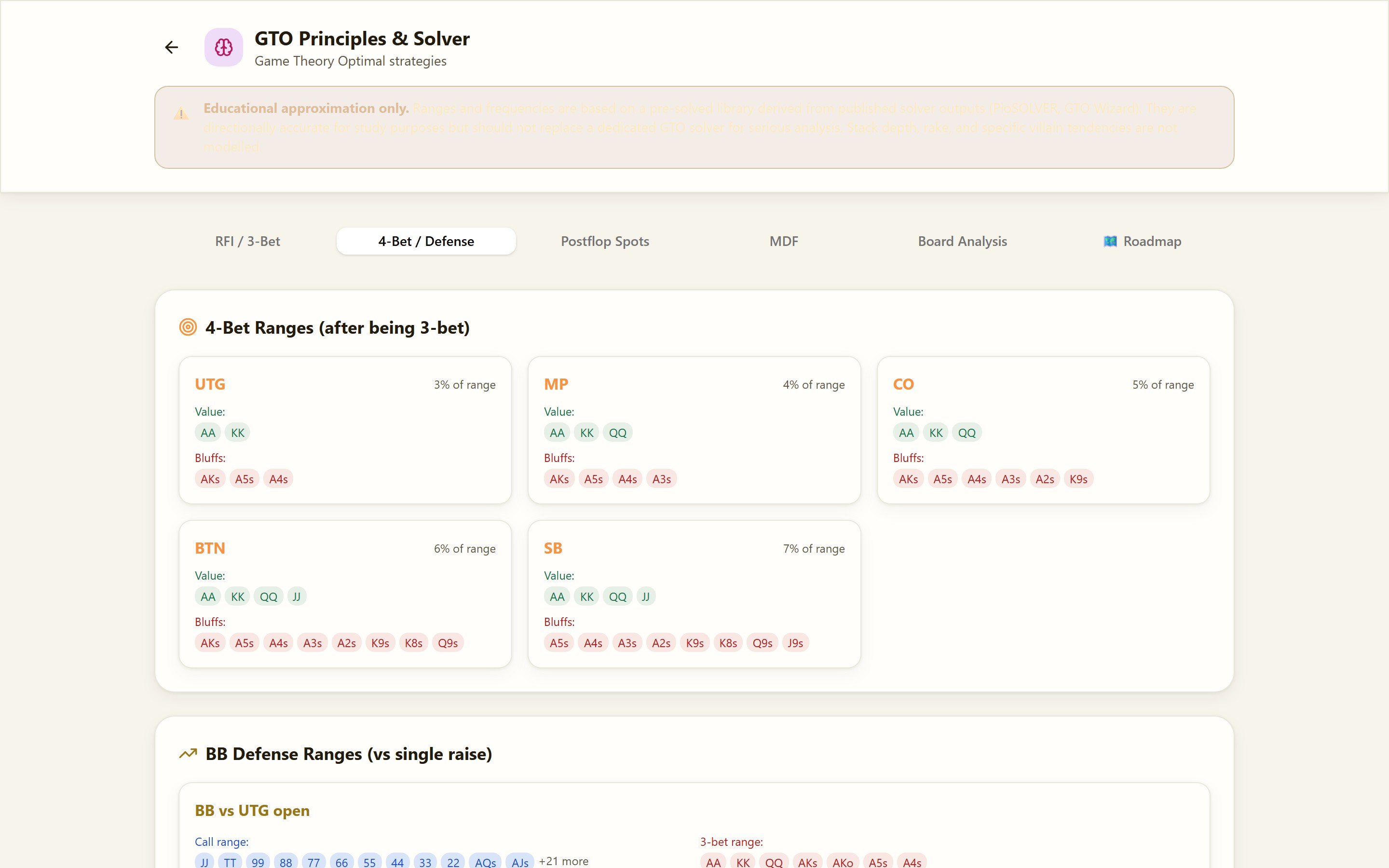
Task: Click the A3s bluff chip in MP card
Action: point(661,479)
